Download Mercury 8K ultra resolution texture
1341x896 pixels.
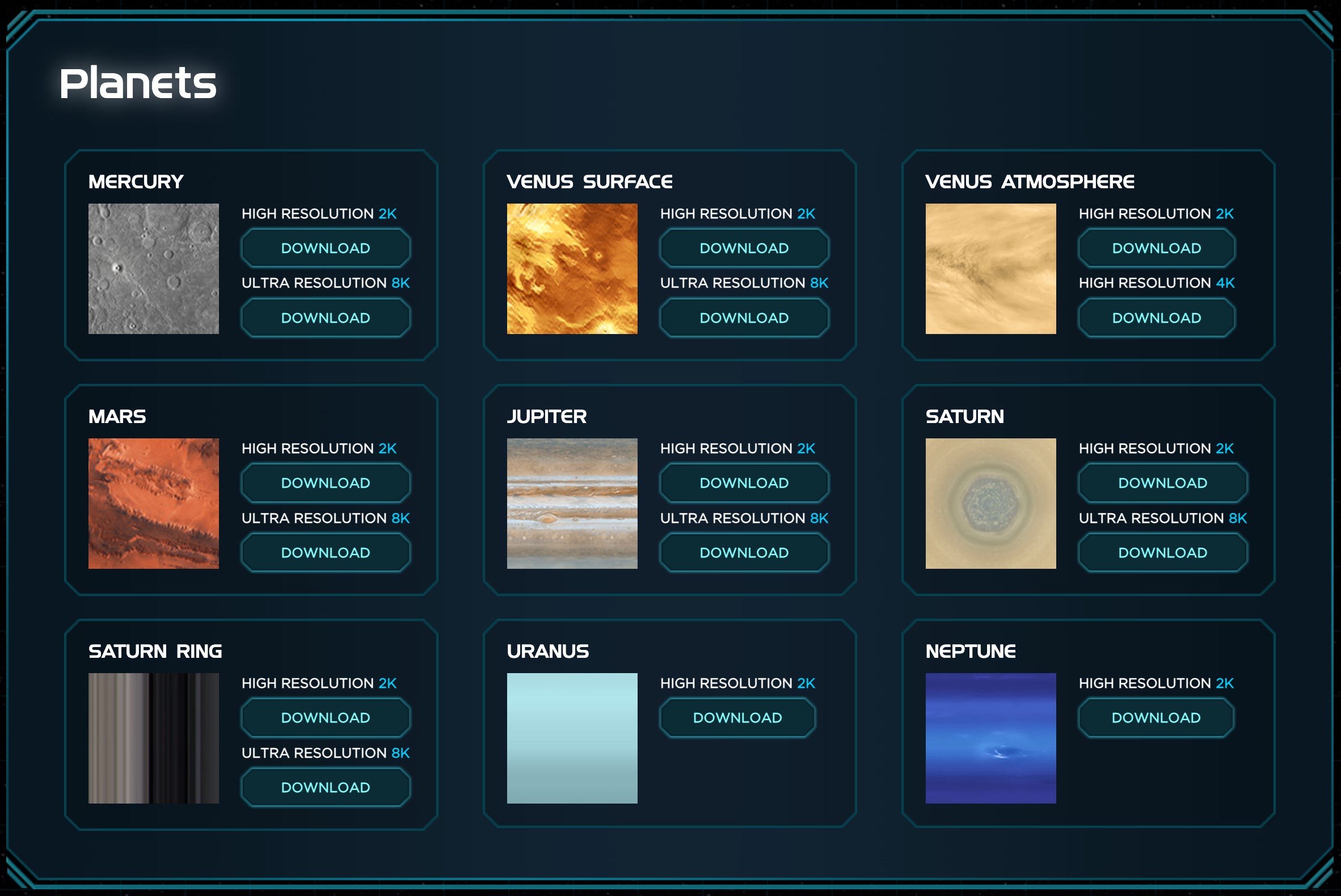[x=325, y=318]
